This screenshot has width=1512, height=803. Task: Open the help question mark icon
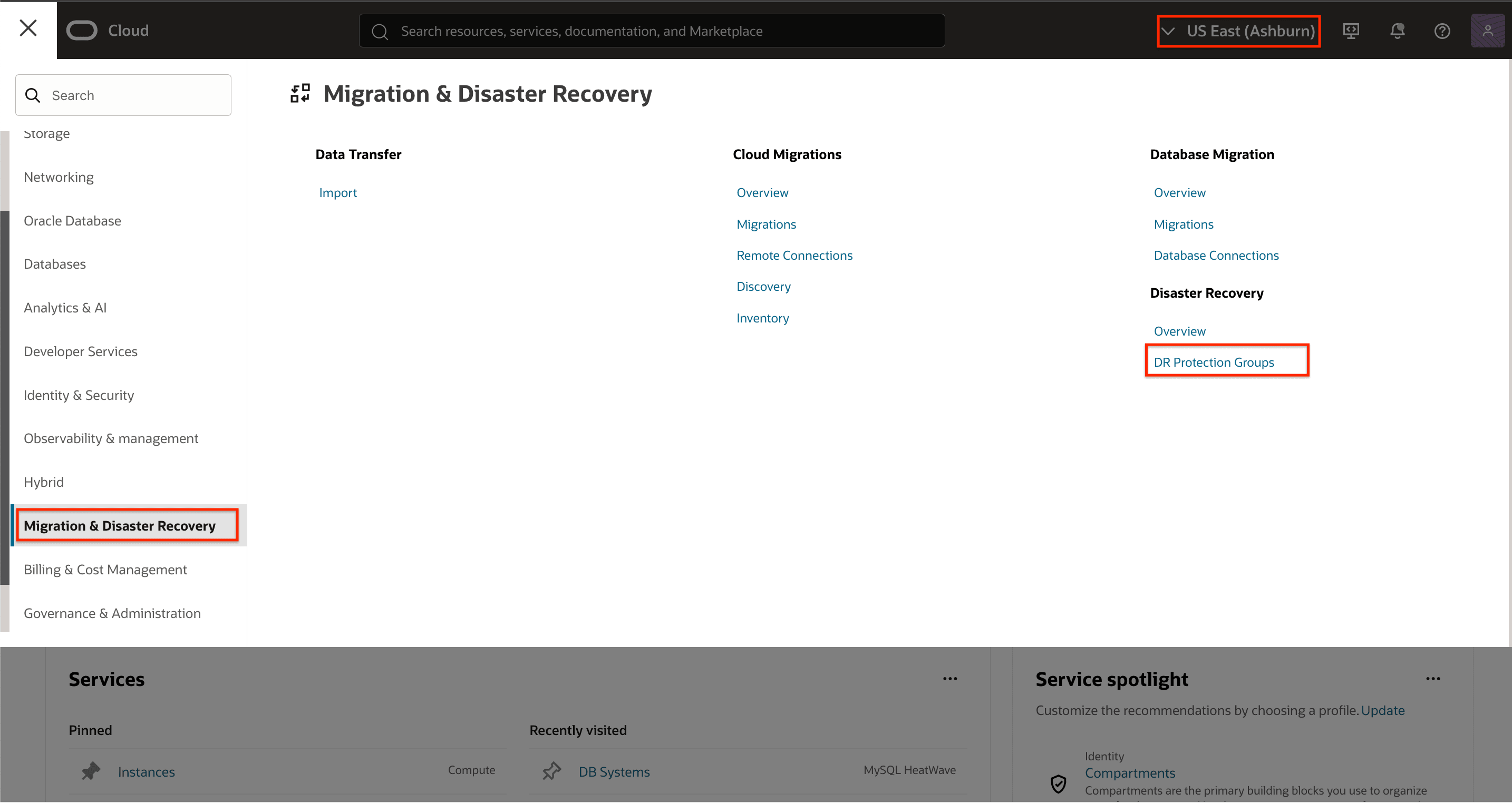tap(1441, 31)
